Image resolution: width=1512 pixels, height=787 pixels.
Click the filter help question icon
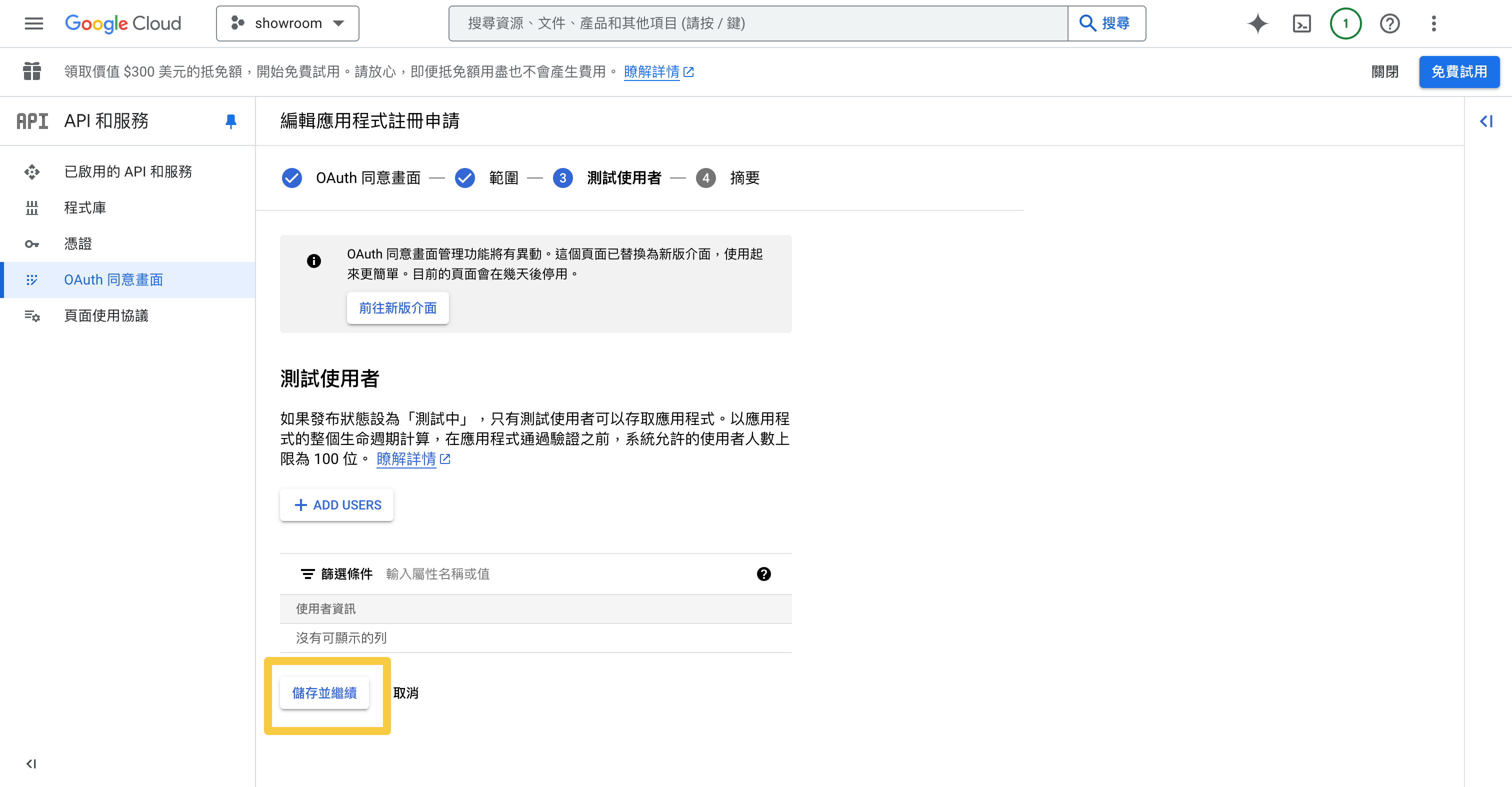[x=763, y=574]
